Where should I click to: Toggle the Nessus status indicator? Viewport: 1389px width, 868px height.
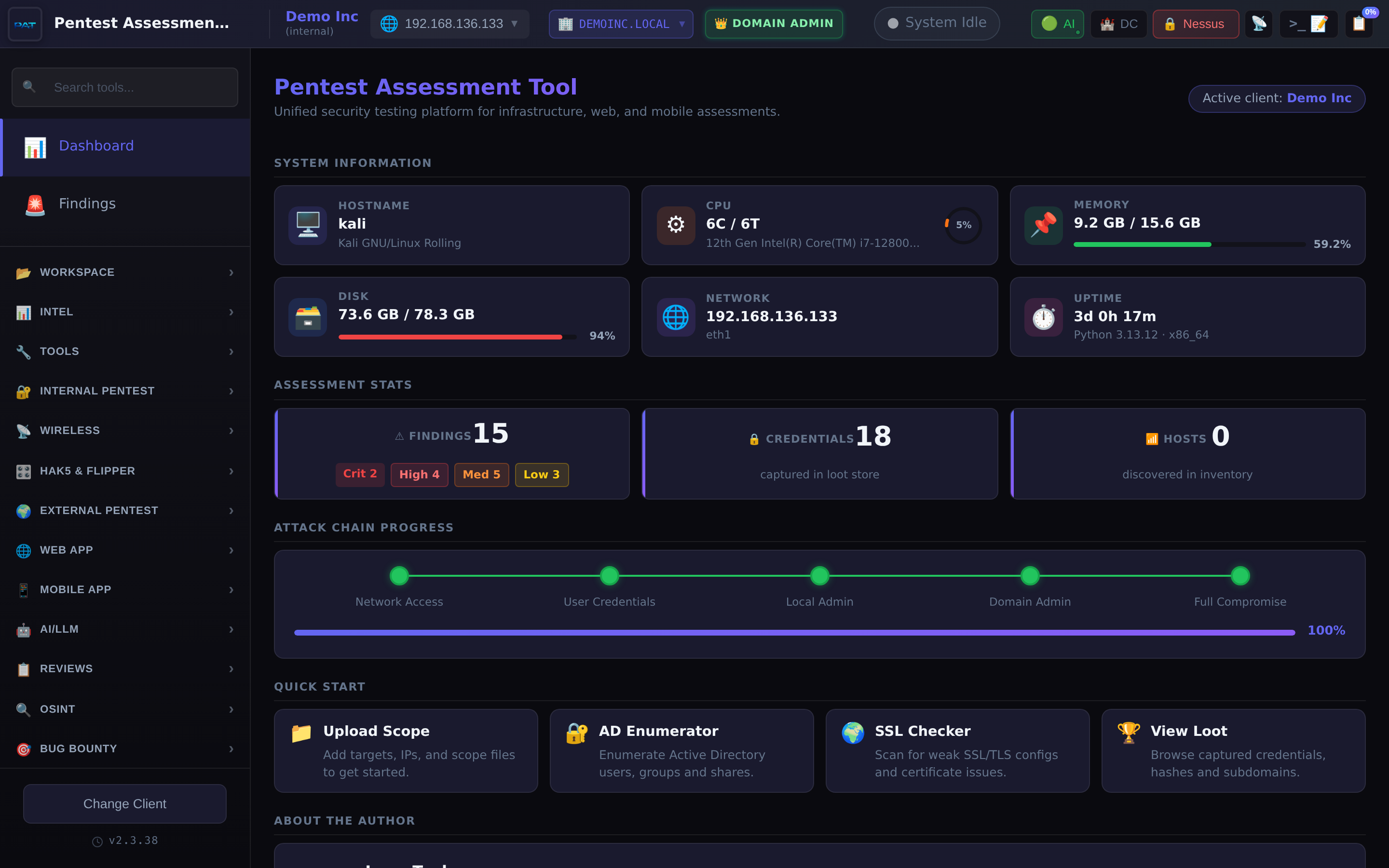[x=1195, y=24]
